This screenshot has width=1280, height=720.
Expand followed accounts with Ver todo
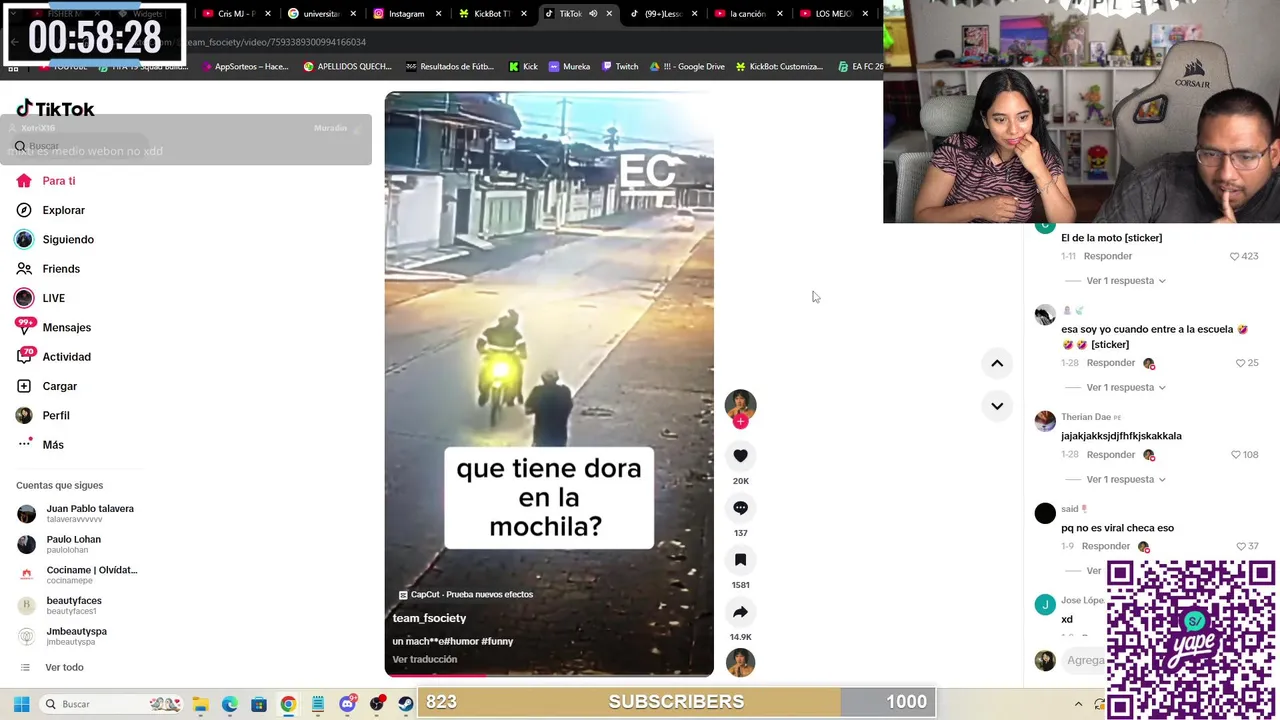click(52, 668)
